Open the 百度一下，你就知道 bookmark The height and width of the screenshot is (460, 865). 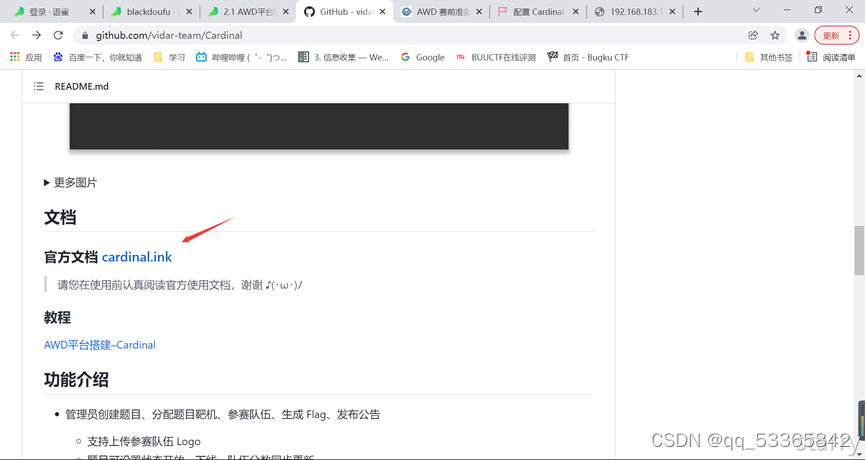[x=98, y=57]
